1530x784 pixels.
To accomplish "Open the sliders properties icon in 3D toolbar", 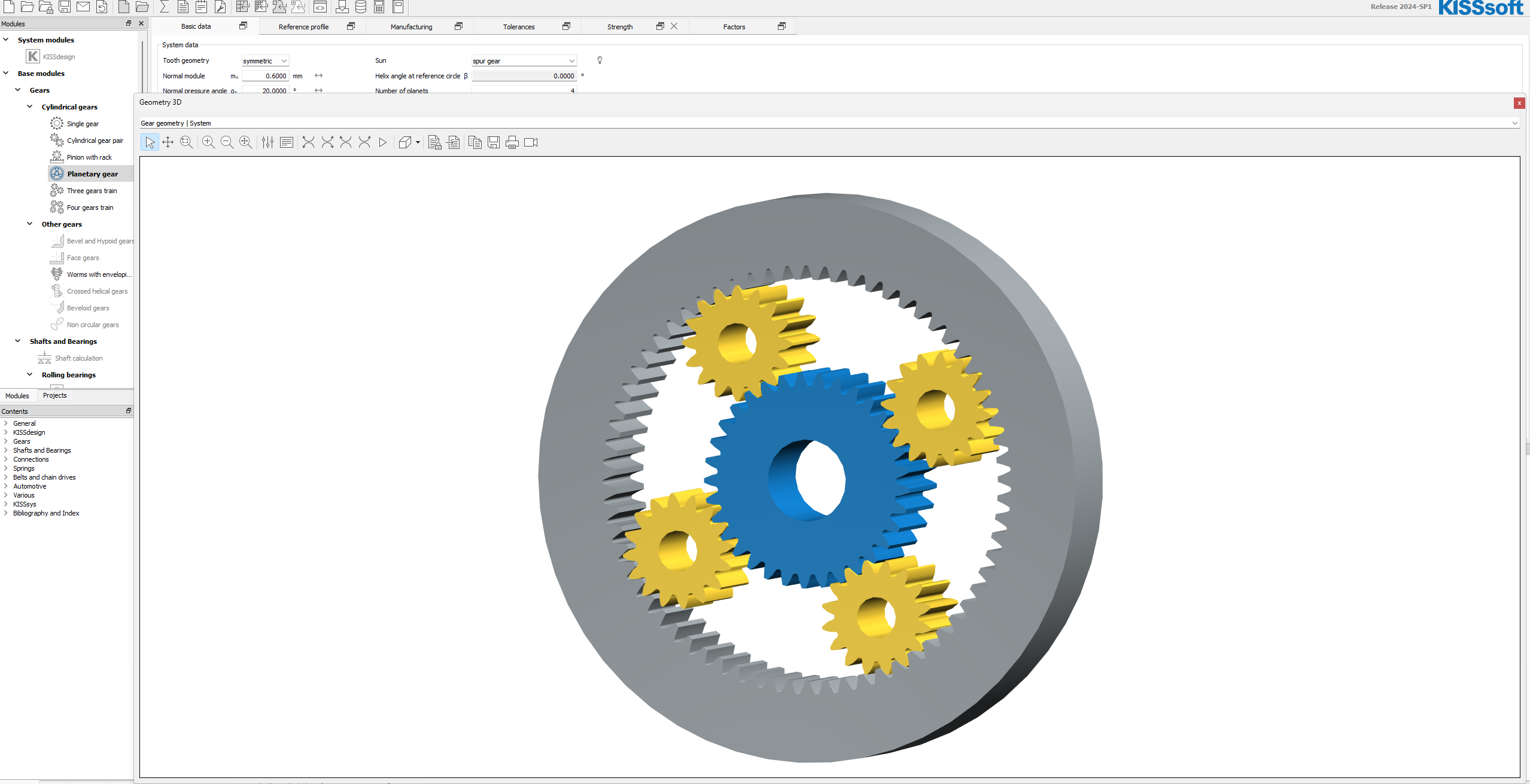I will pyautogui.click(x=267, y=142).
